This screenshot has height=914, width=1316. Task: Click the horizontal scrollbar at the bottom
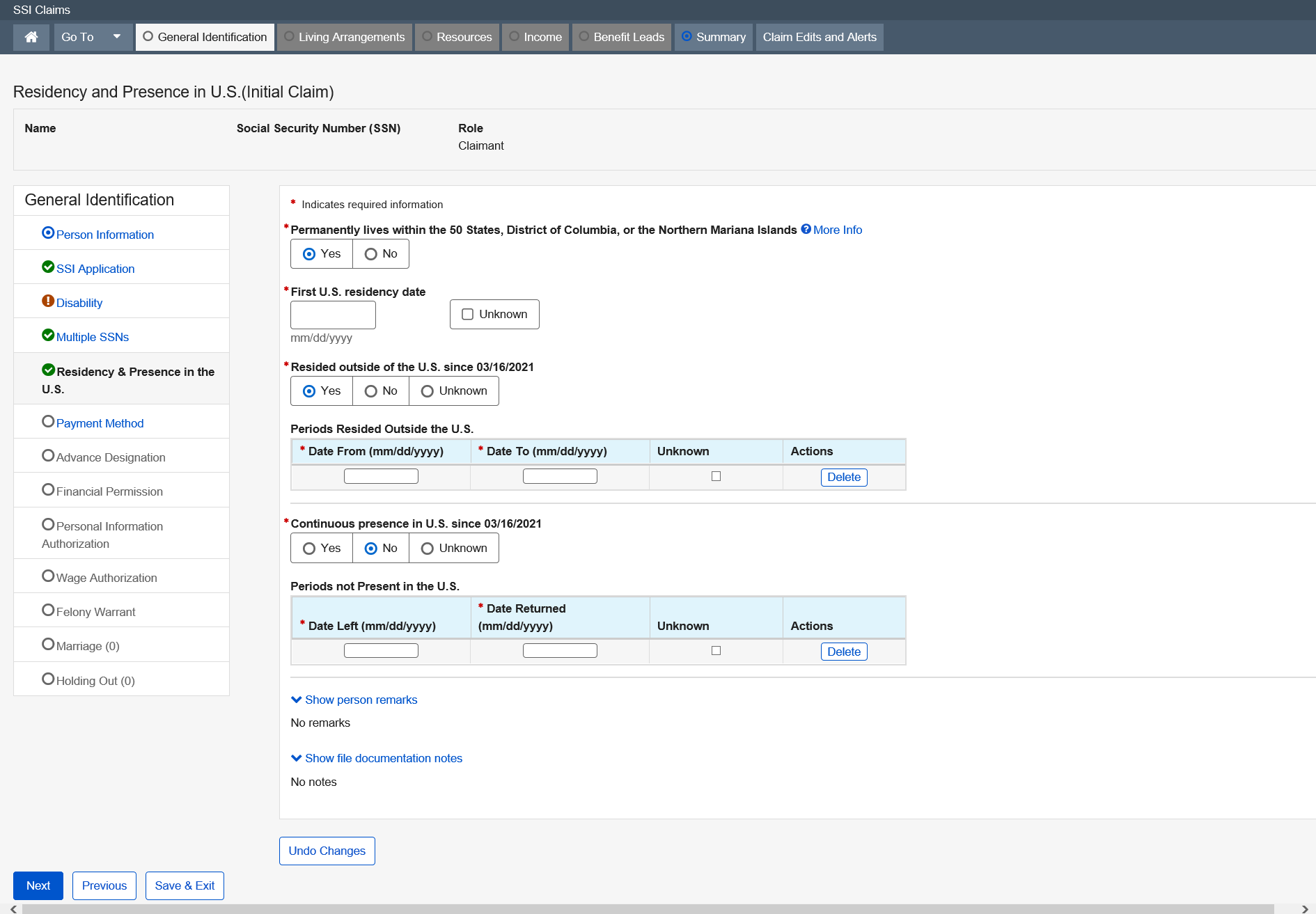tap(648, 909)
